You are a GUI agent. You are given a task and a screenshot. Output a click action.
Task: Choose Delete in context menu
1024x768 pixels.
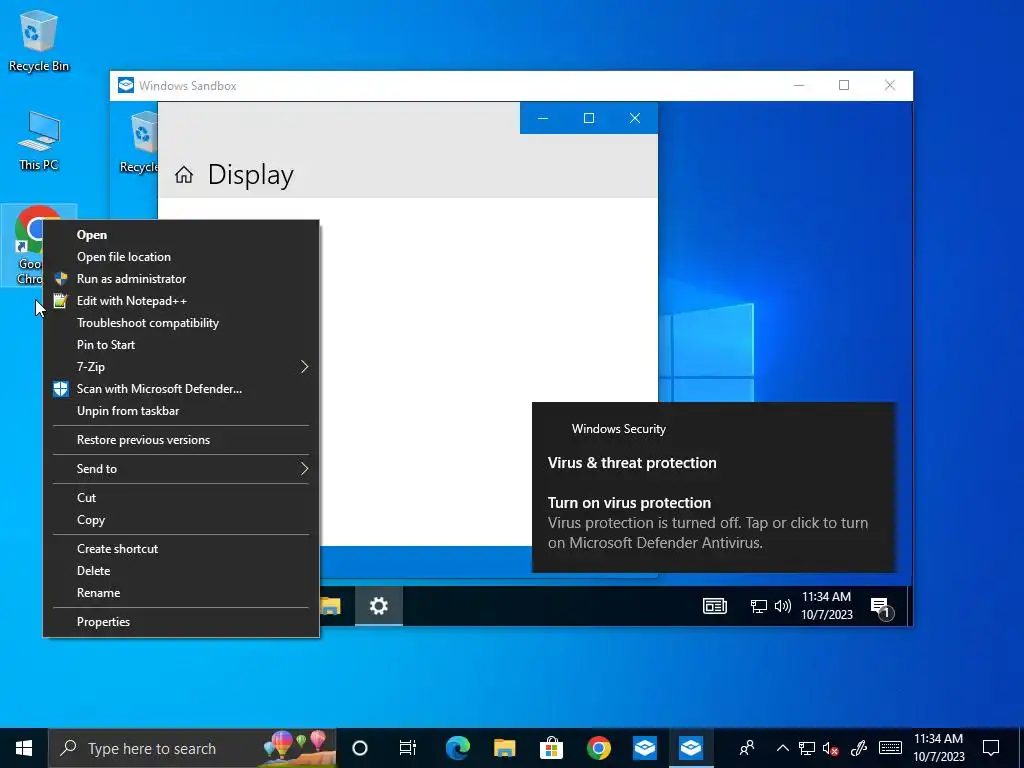coord(181,571)
